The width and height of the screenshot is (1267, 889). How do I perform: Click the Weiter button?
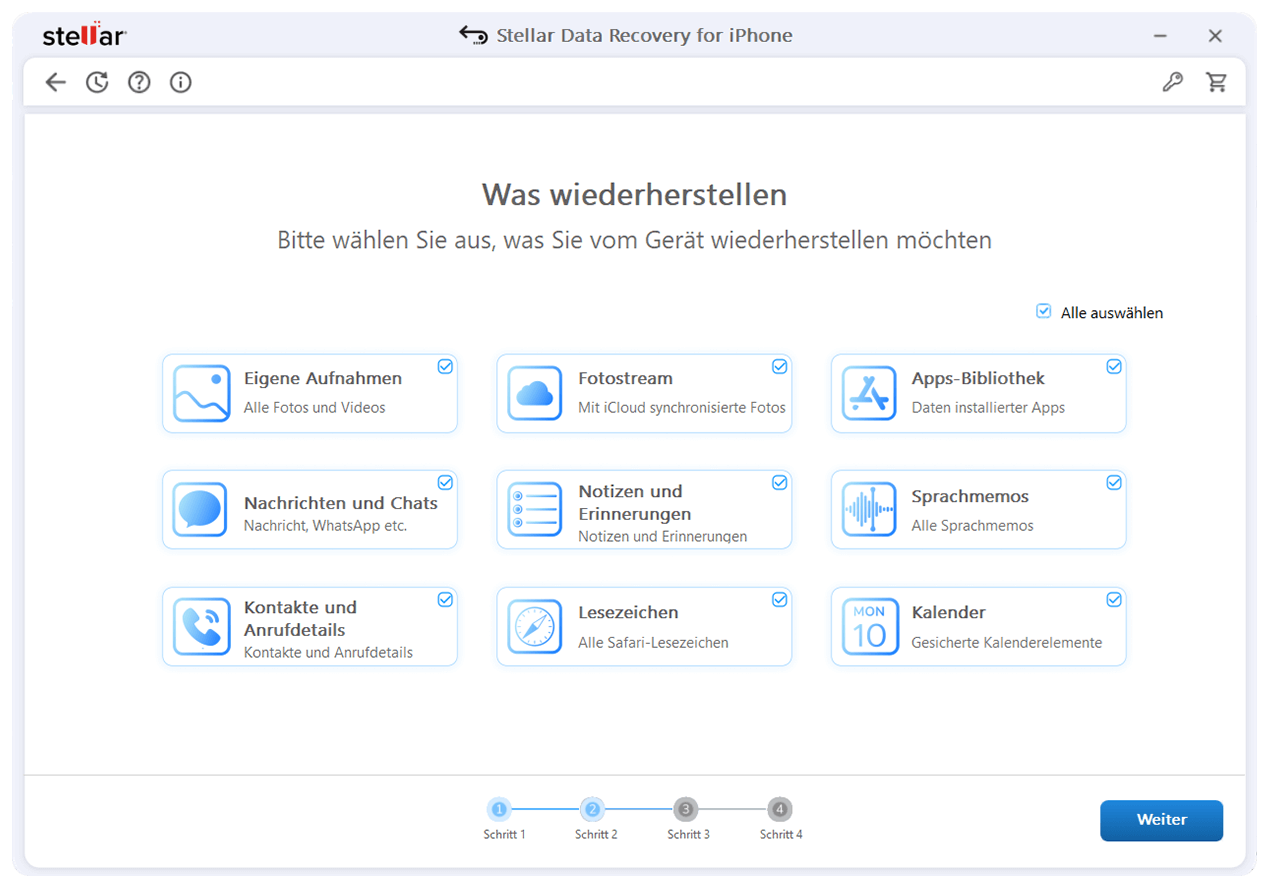pos(1161,820)
